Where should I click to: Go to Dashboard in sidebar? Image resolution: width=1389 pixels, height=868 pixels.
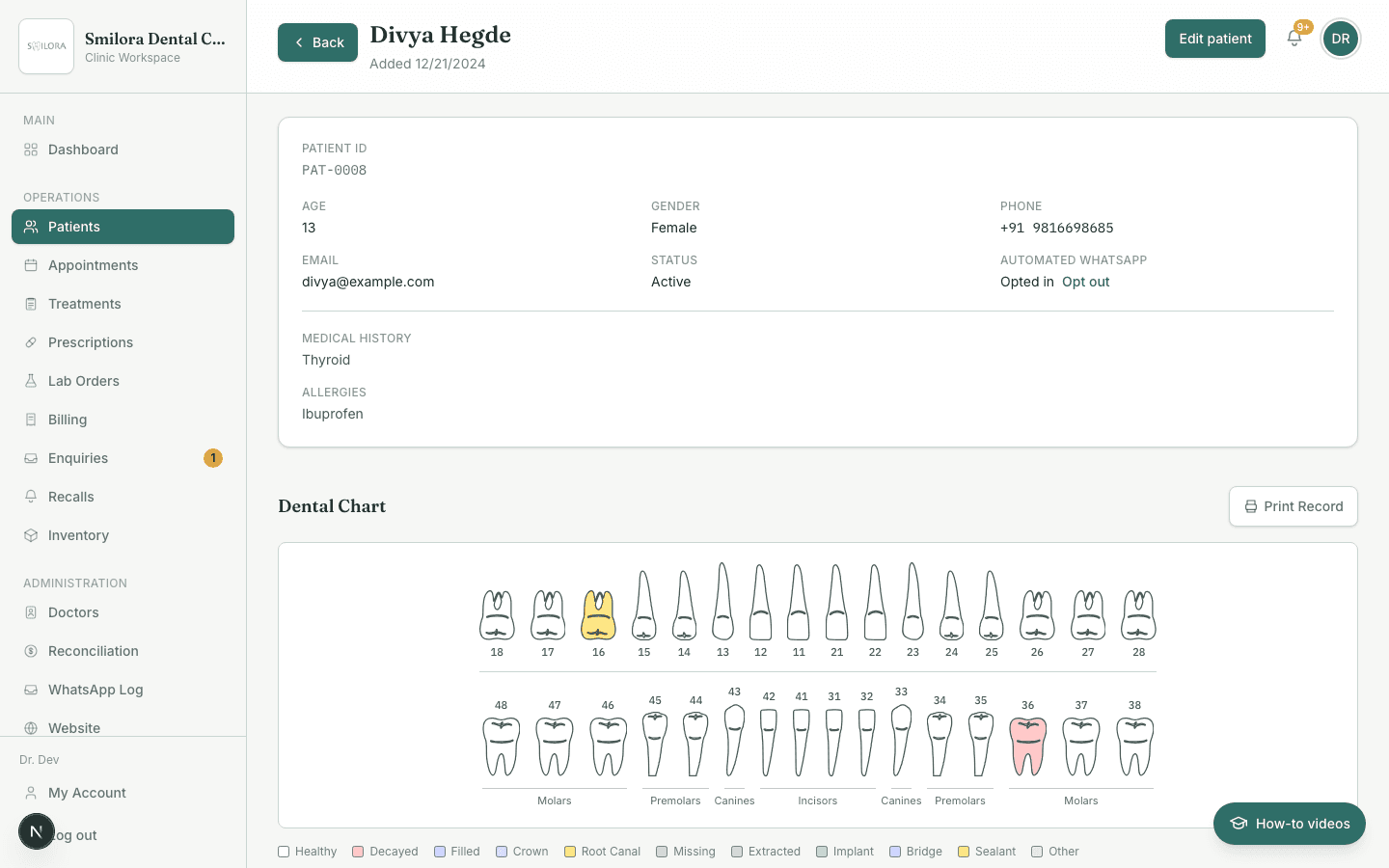pyautogui.click(x=123, y=149)
